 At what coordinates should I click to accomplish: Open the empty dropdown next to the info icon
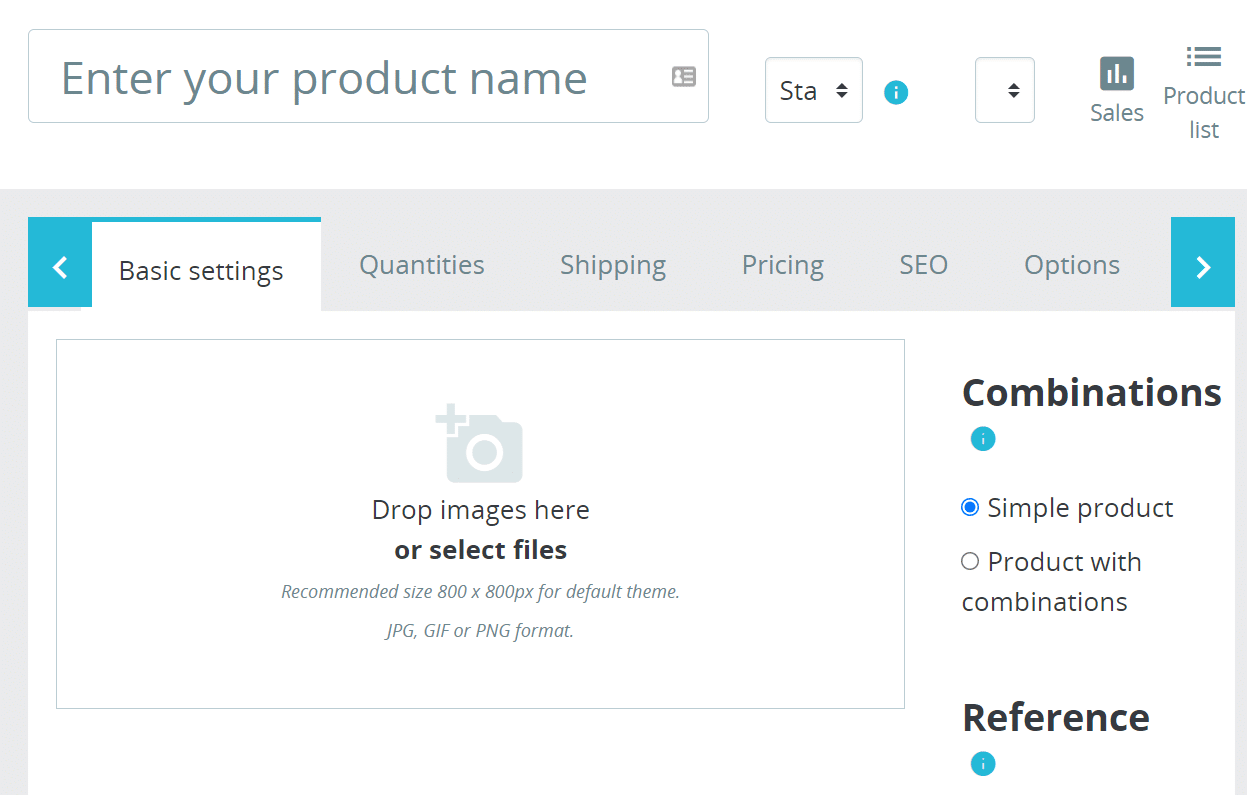(x=1004, y=90)
